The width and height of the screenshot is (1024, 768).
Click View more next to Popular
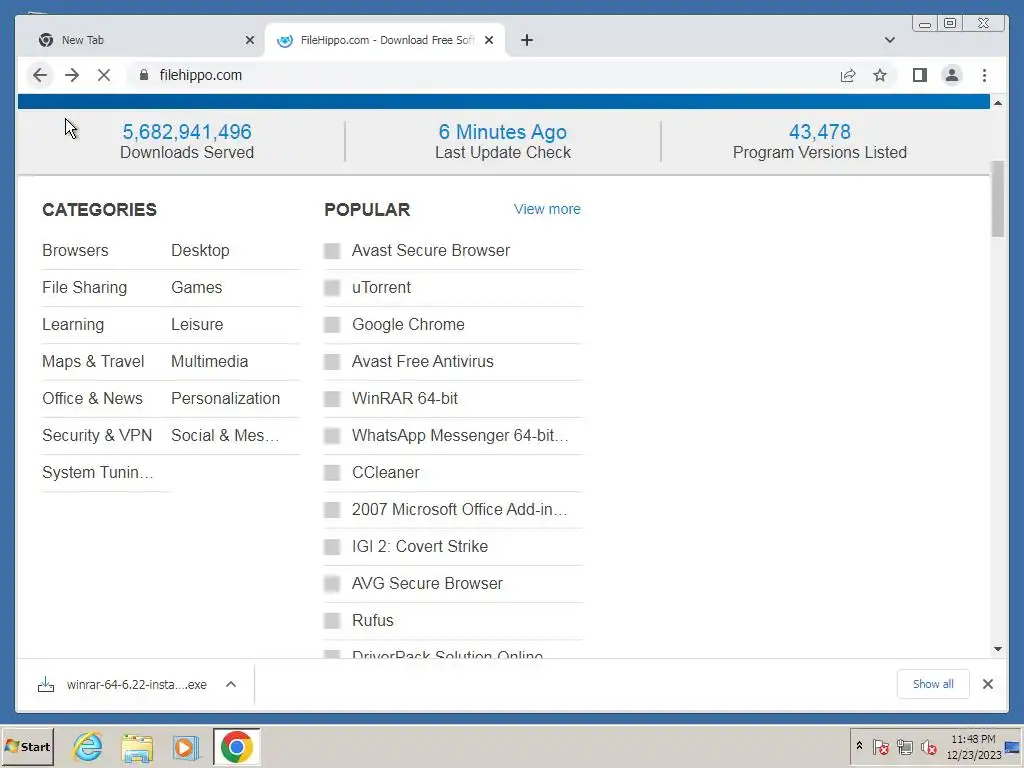(x=547, y=209)
